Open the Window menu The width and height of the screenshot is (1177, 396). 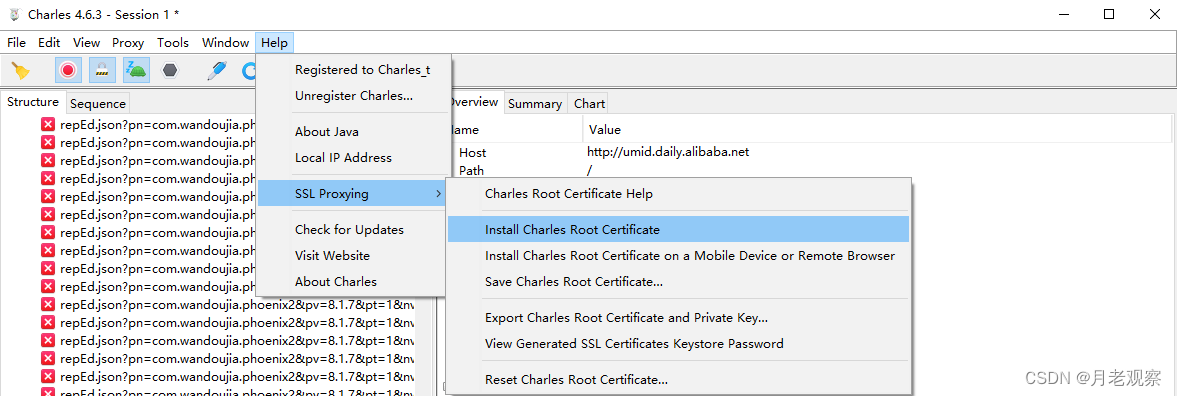coord(225,43)
